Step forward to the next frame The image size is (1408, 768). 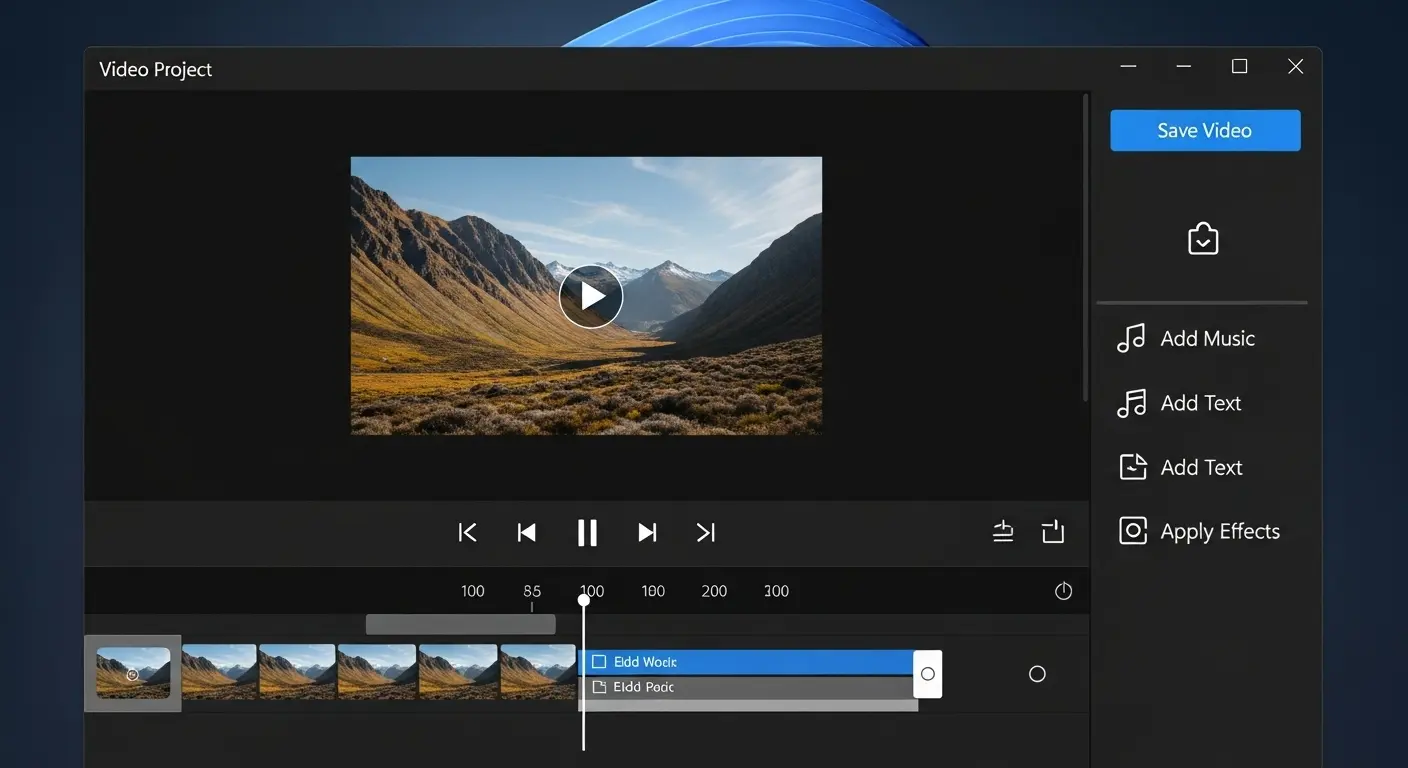[647, 533]
